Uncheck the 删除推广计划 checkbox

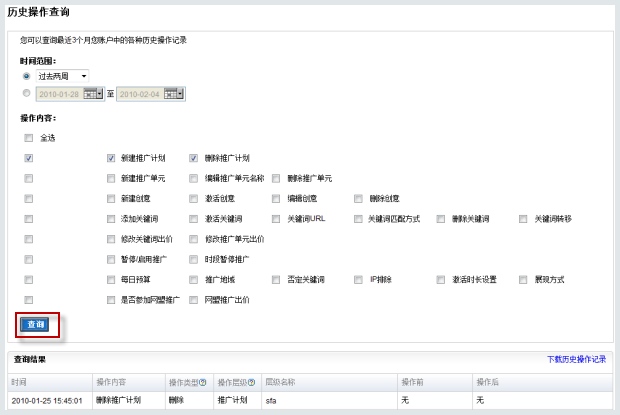195,158
